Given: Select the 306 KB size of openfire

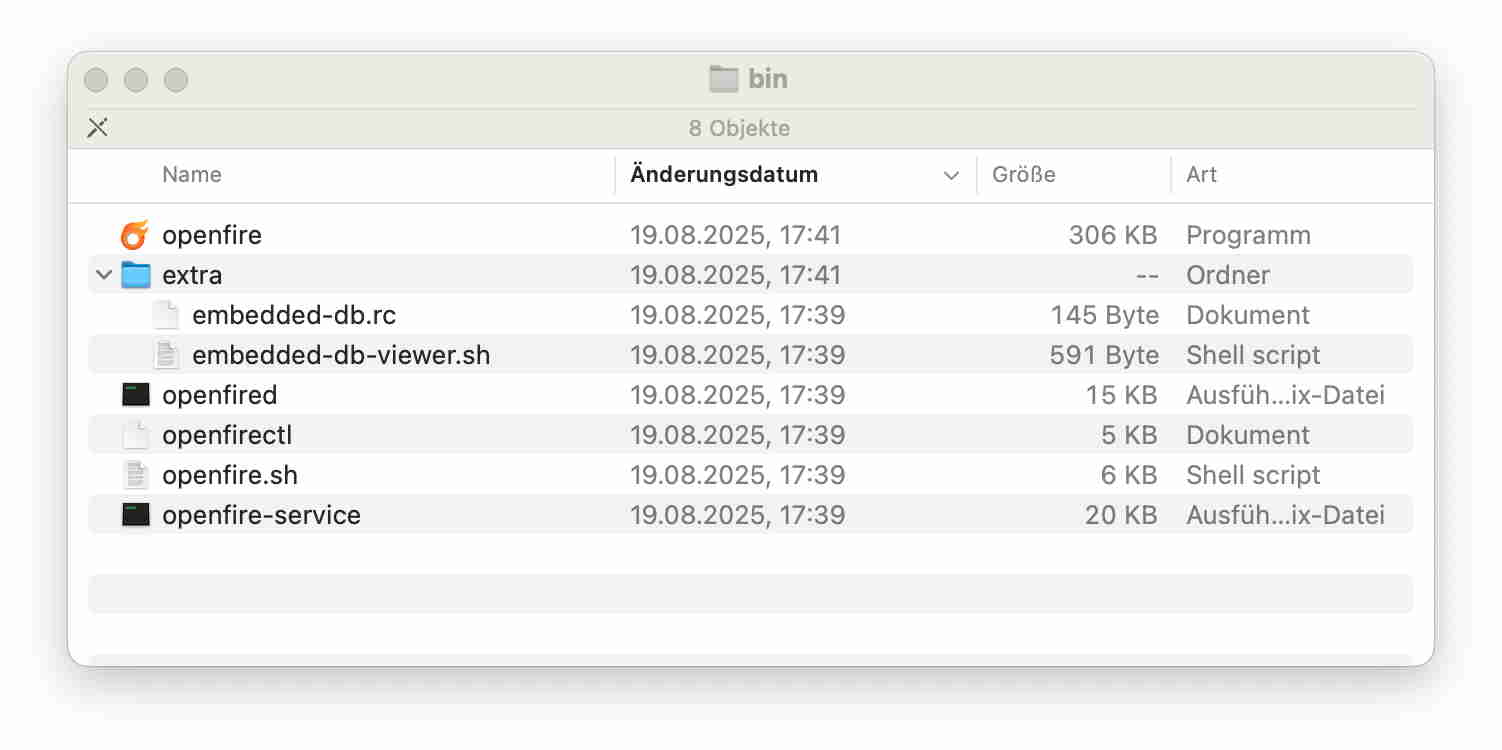Looking at the screenshot, I should click(1113, 235).
